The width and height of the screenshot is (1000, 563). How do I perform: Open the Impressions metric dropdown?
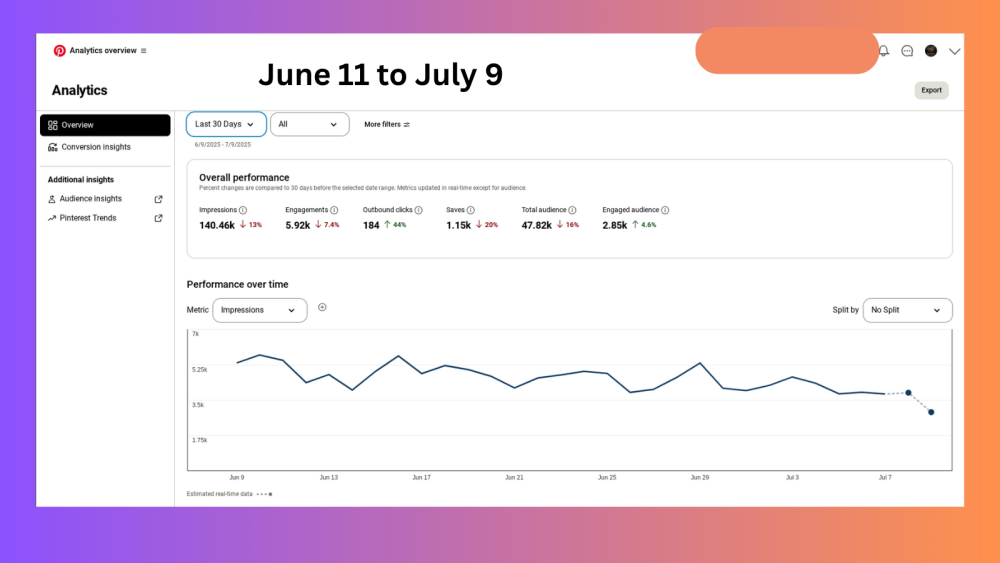[260, 310]
